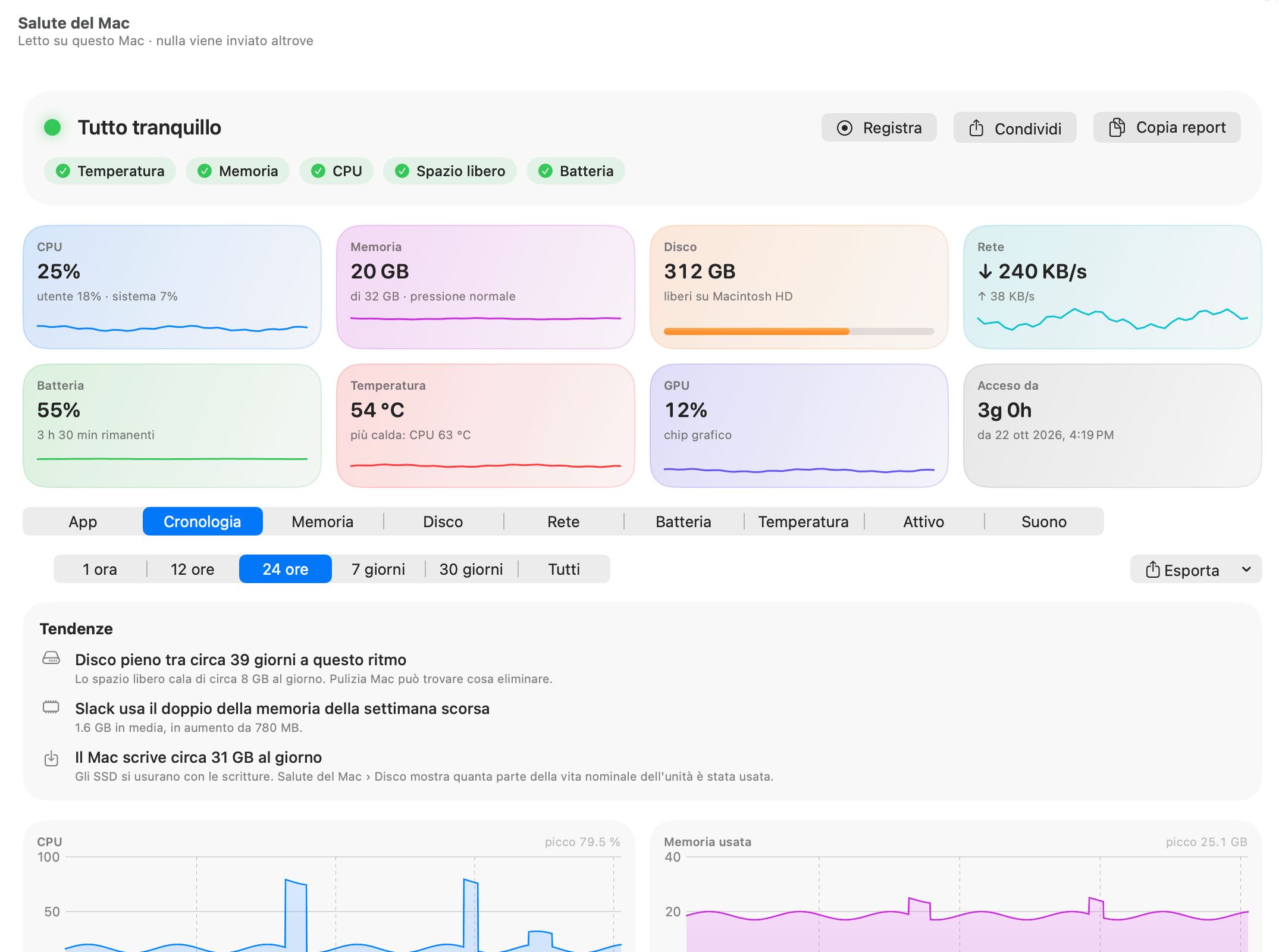This screenshot has width=1279, height=952.
Task: Switch to the Attivo tab
Action: click(924, 522)
